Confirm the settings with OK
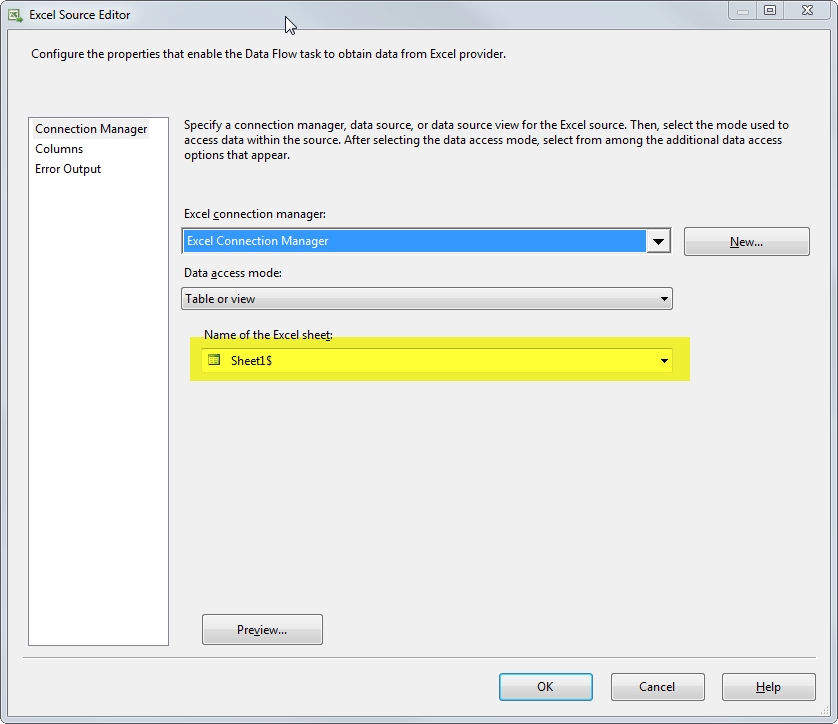The width and height of the screenshot is (838, 724). click(545, 687)
